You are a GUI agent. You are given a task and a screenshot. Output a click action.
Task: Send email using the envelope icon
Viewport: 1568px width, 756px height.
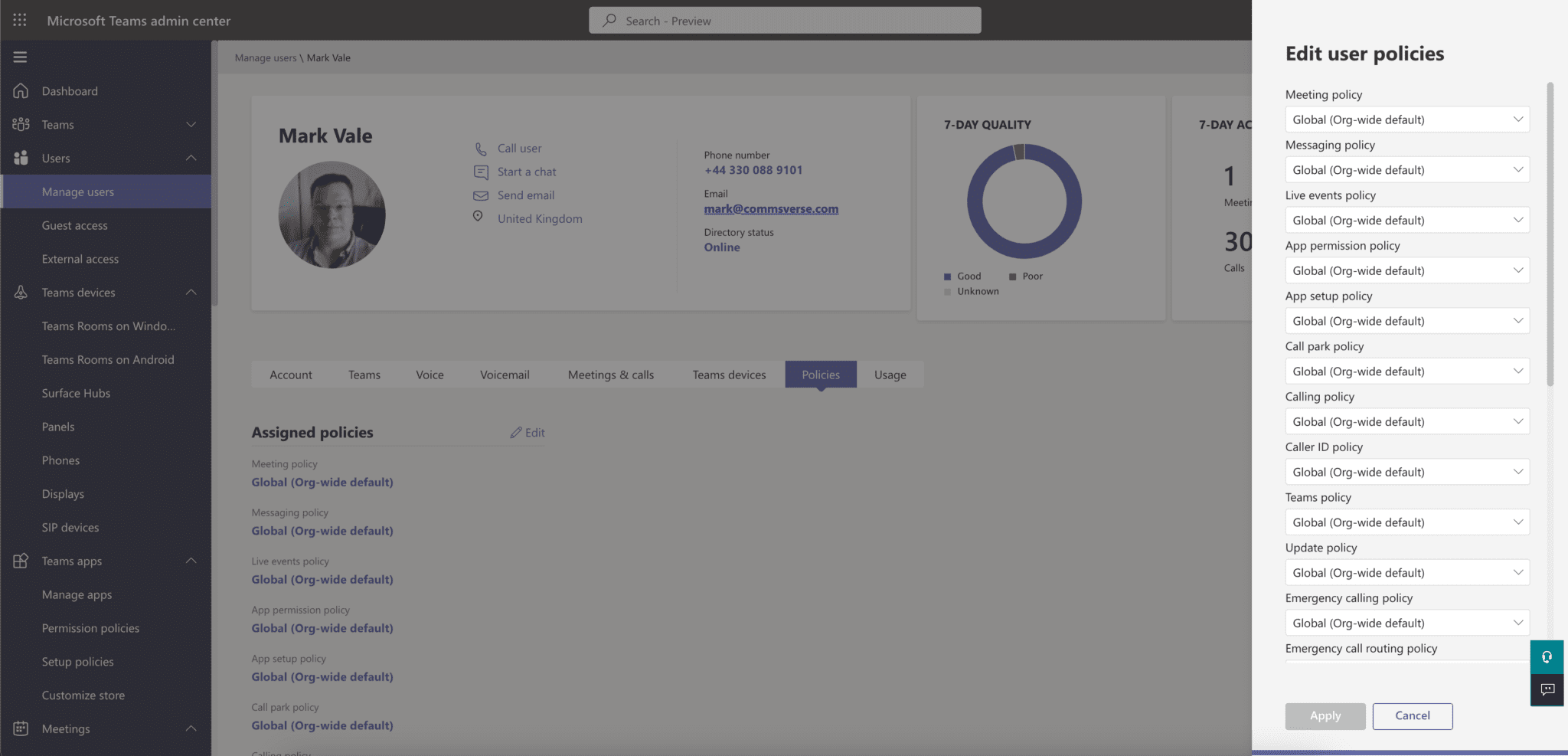click(x=481, y=195)
